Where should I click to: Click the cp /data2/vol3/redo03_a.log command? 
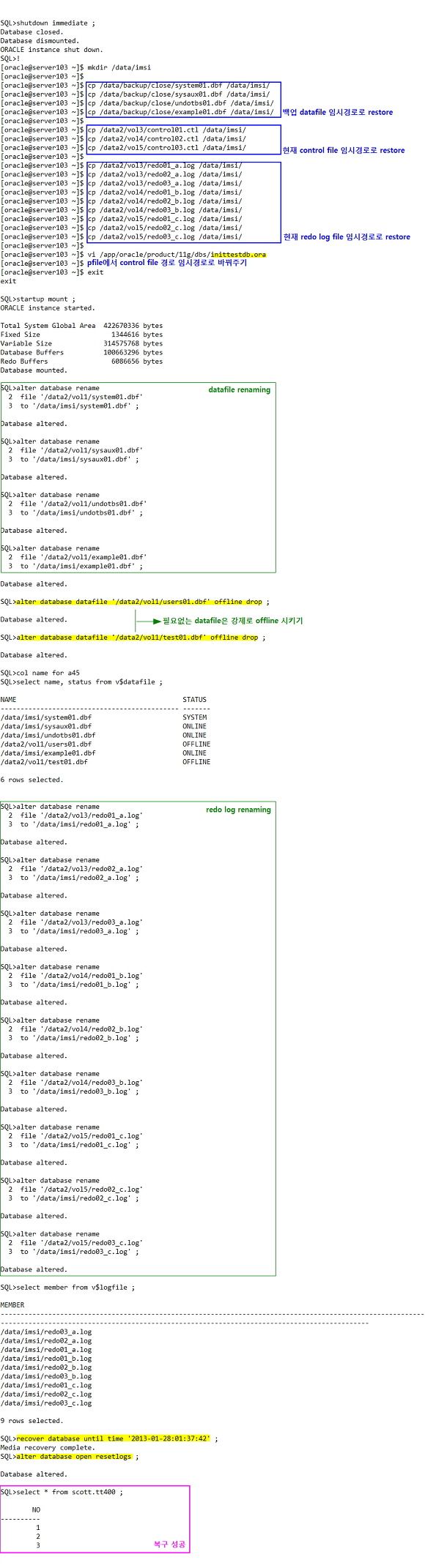click(x=164, y=183)
